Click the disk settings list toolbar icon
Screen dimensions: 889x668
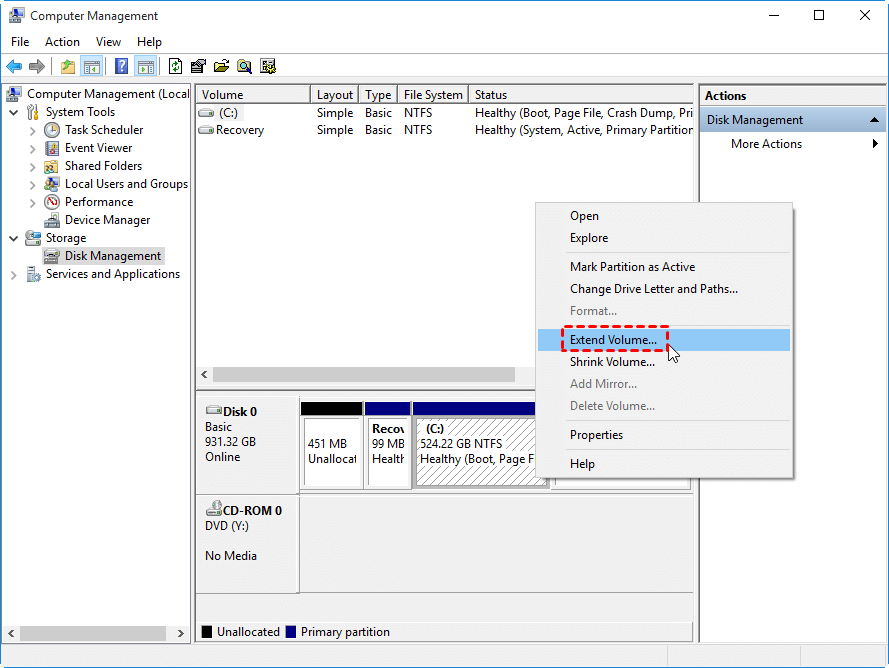pyautogui.click(x=268, y=67)
